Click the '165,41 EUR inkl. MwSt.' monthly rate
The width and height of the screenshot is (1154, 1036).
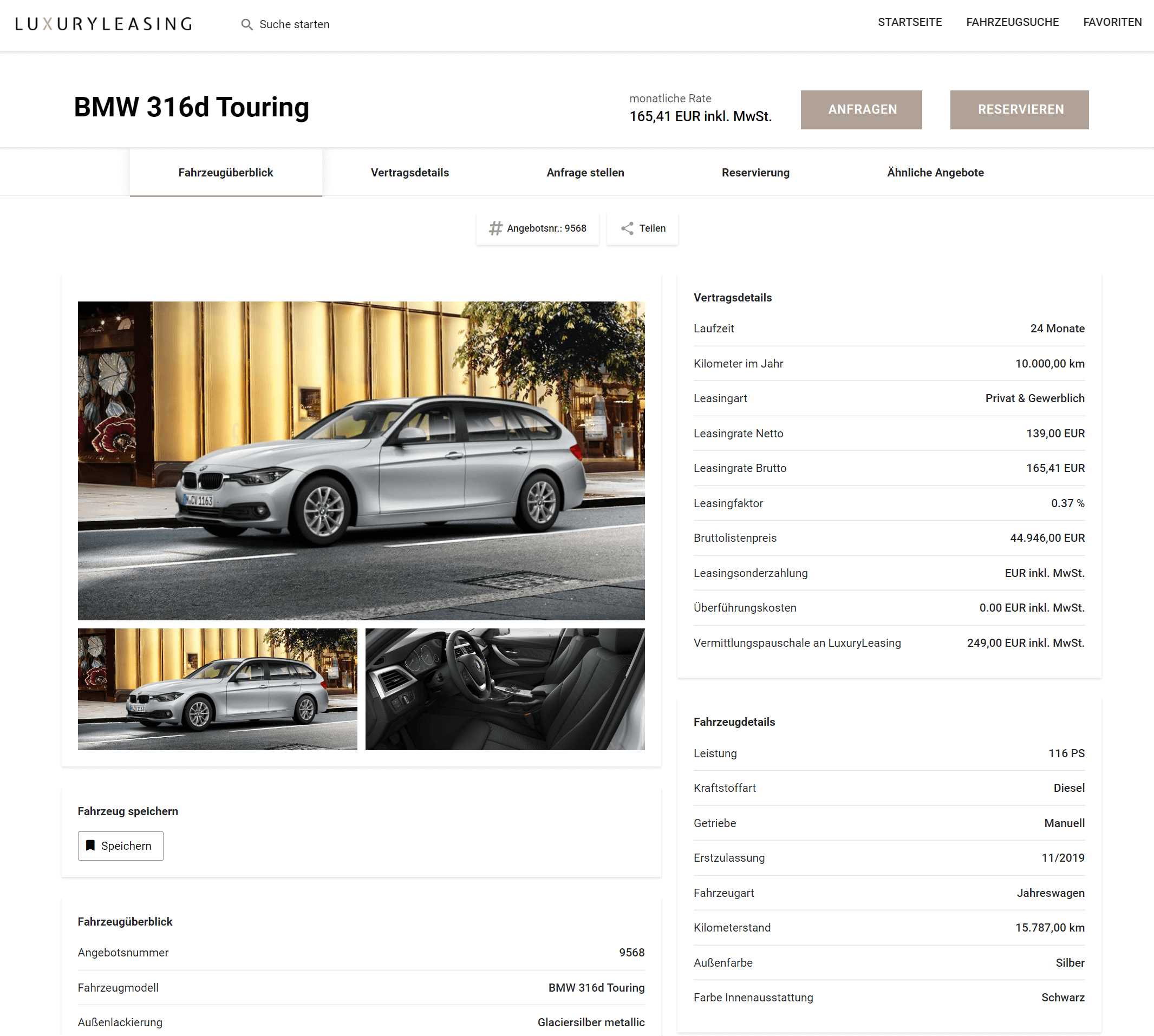coord(700,117)
